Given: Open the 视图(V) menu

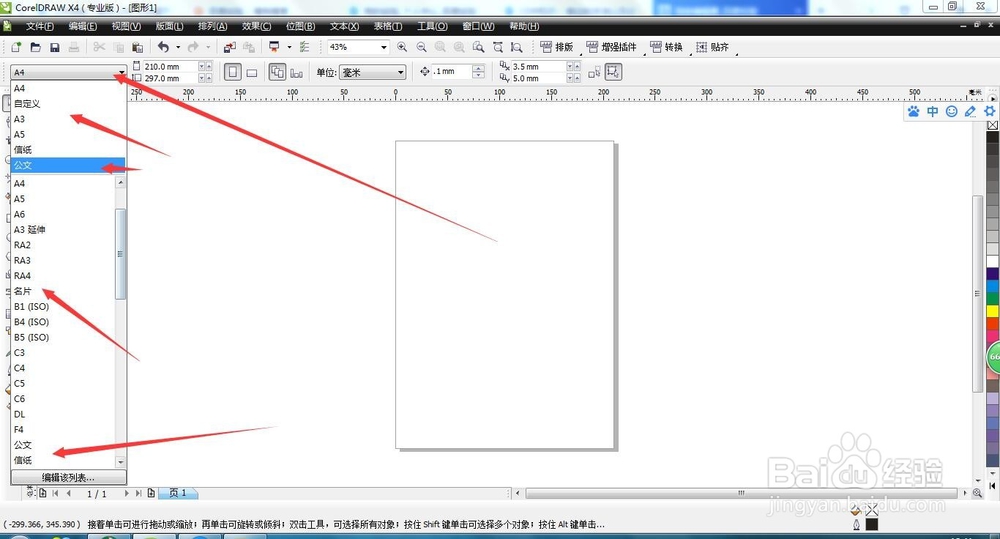Looking at the screenshot, I should (x=126, y=26).
